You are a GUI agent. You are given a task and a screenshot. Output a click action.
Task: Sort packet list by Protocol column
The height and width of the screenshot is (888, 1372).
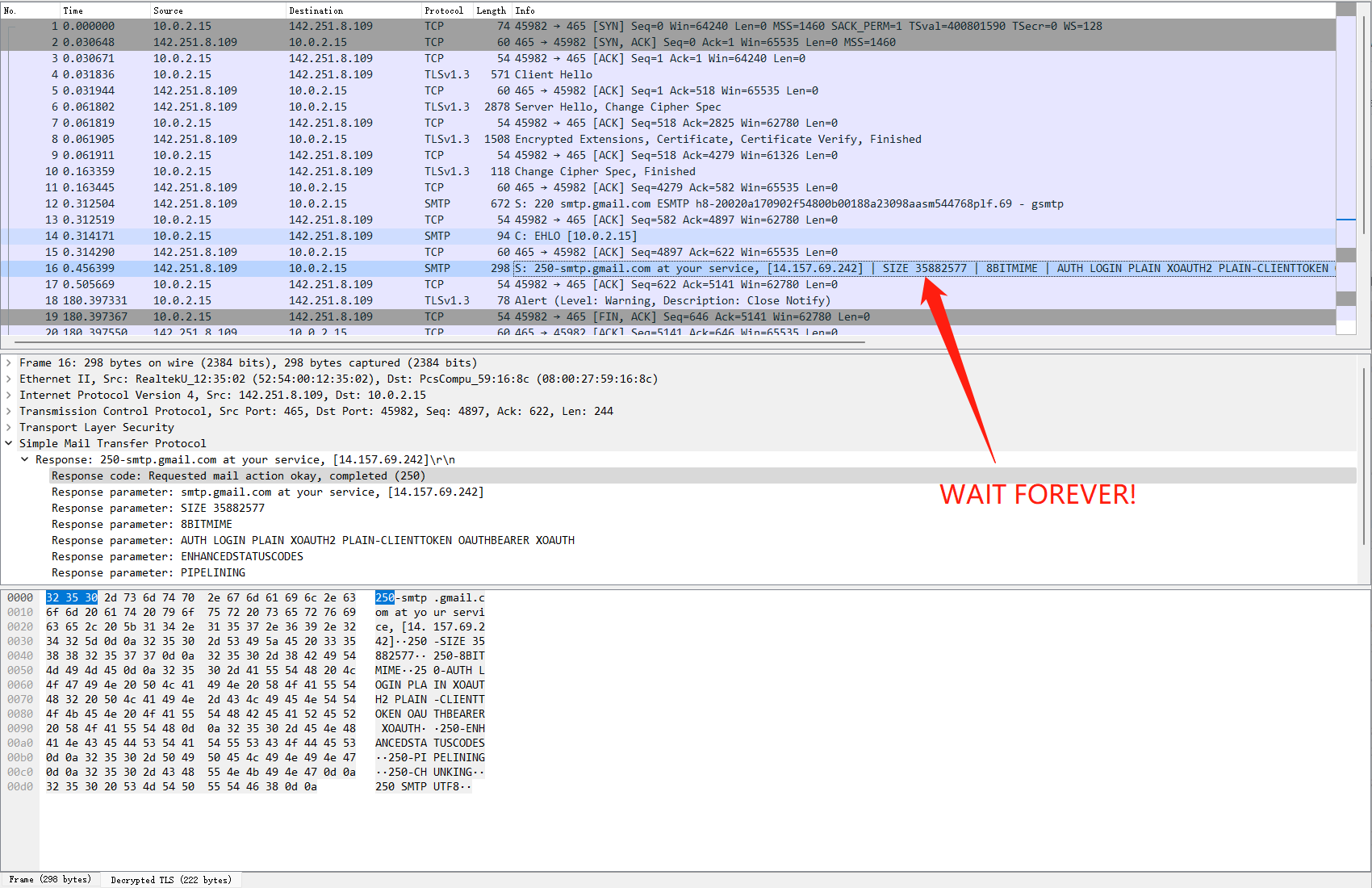point(448,10)
